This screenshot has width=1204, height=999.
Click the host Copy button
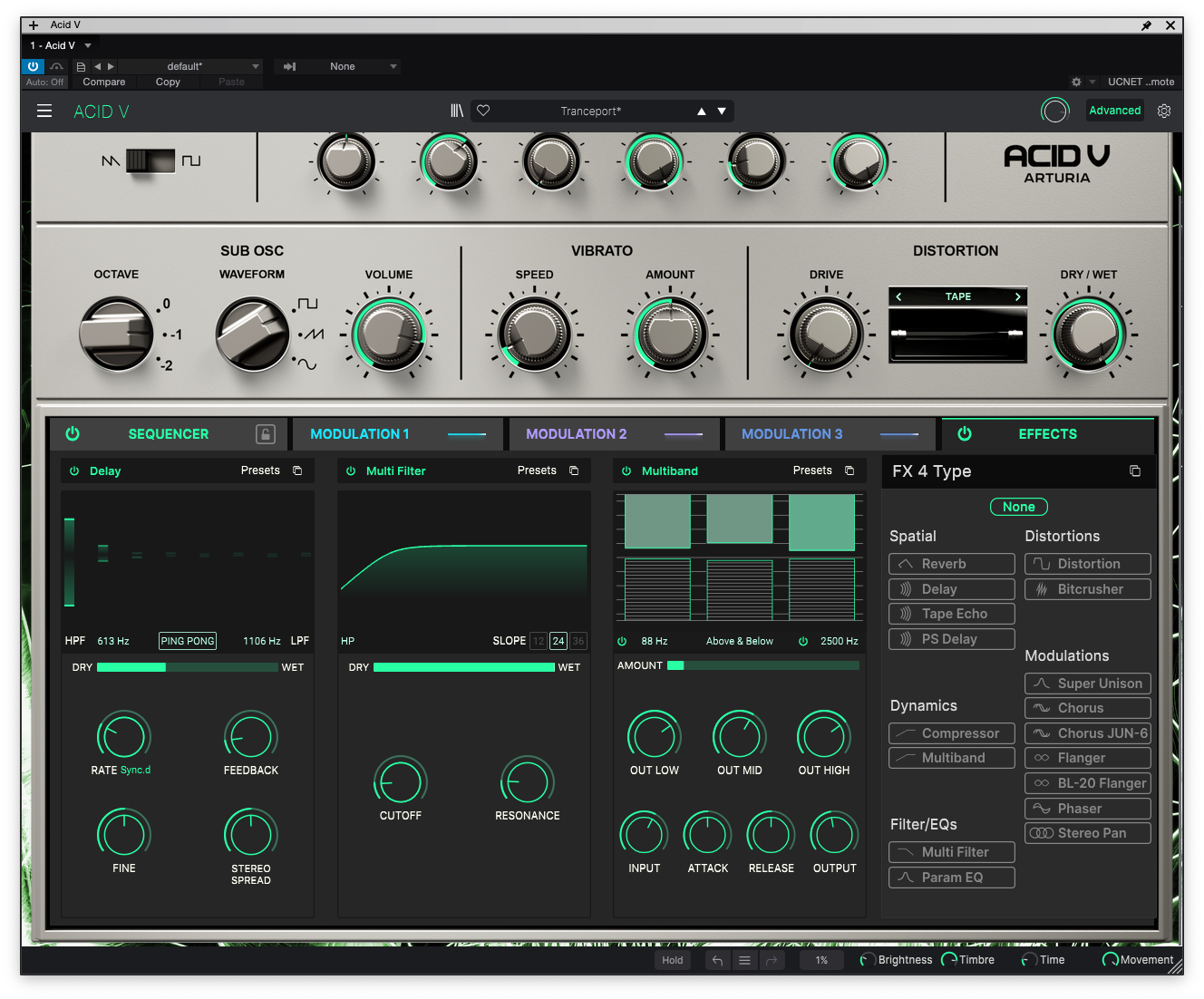tap(168, 82)
